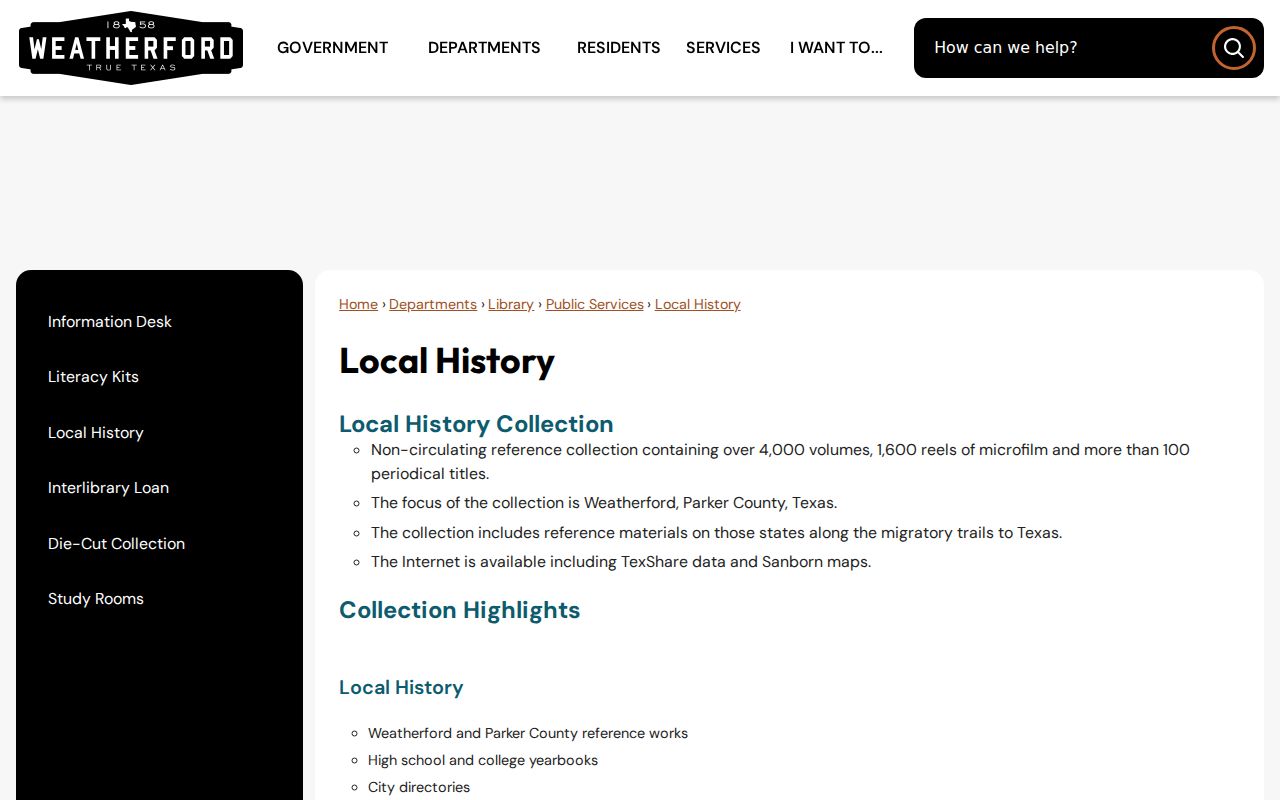Screen dimensions: 1280x800
Task: Follow the Library breadcrumb link
Action: (511, 304)
